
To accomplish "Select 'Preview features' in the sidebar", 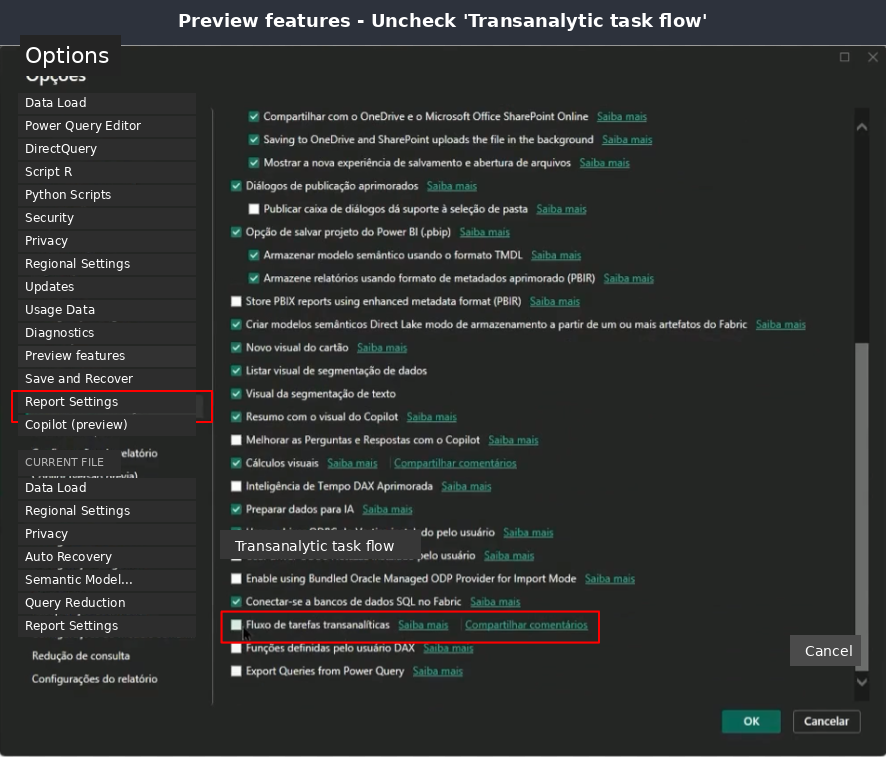I will [x=74, y=355].
